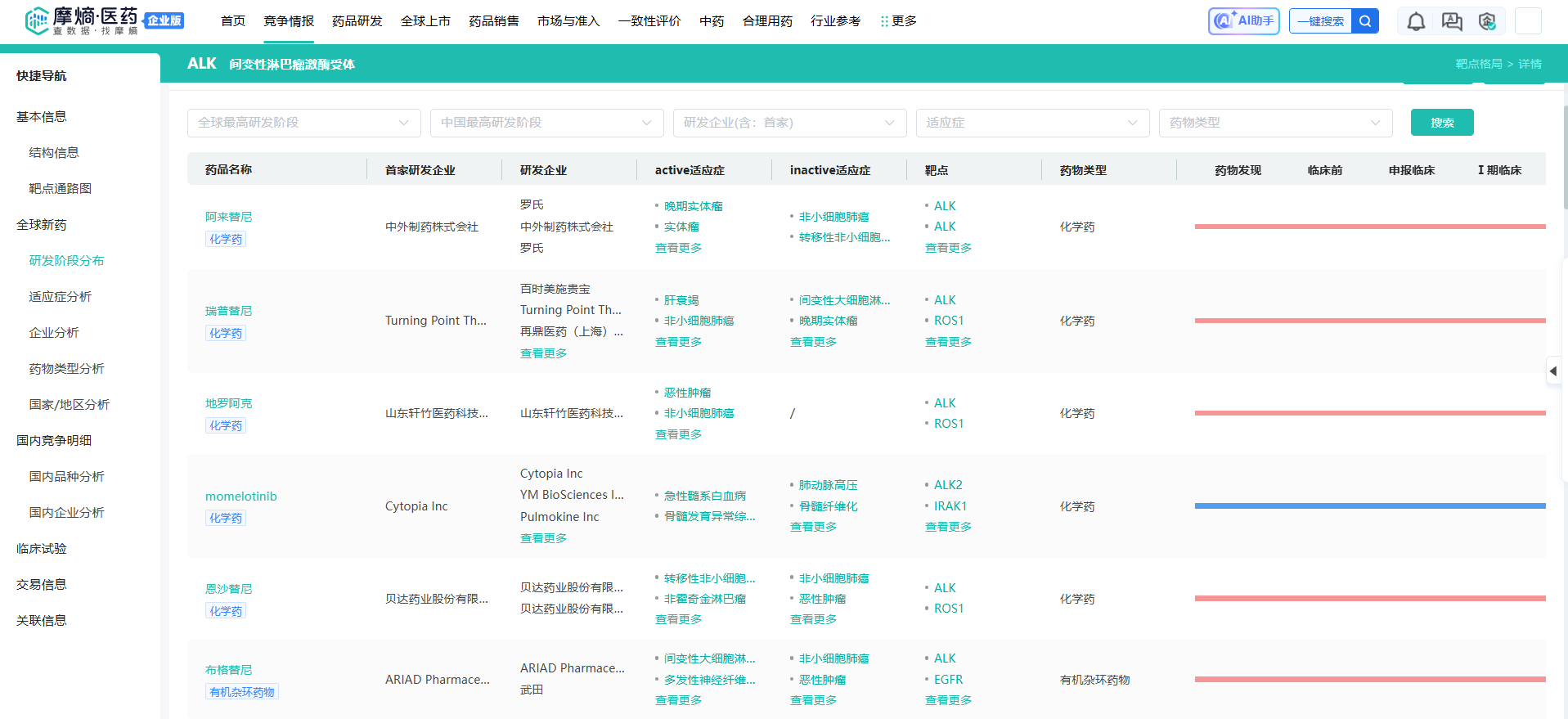The width and height of the screenshot is (1568, 719).
Task: Open the 中国最高研发阶段 dropdown
Action: click(546, 123)
